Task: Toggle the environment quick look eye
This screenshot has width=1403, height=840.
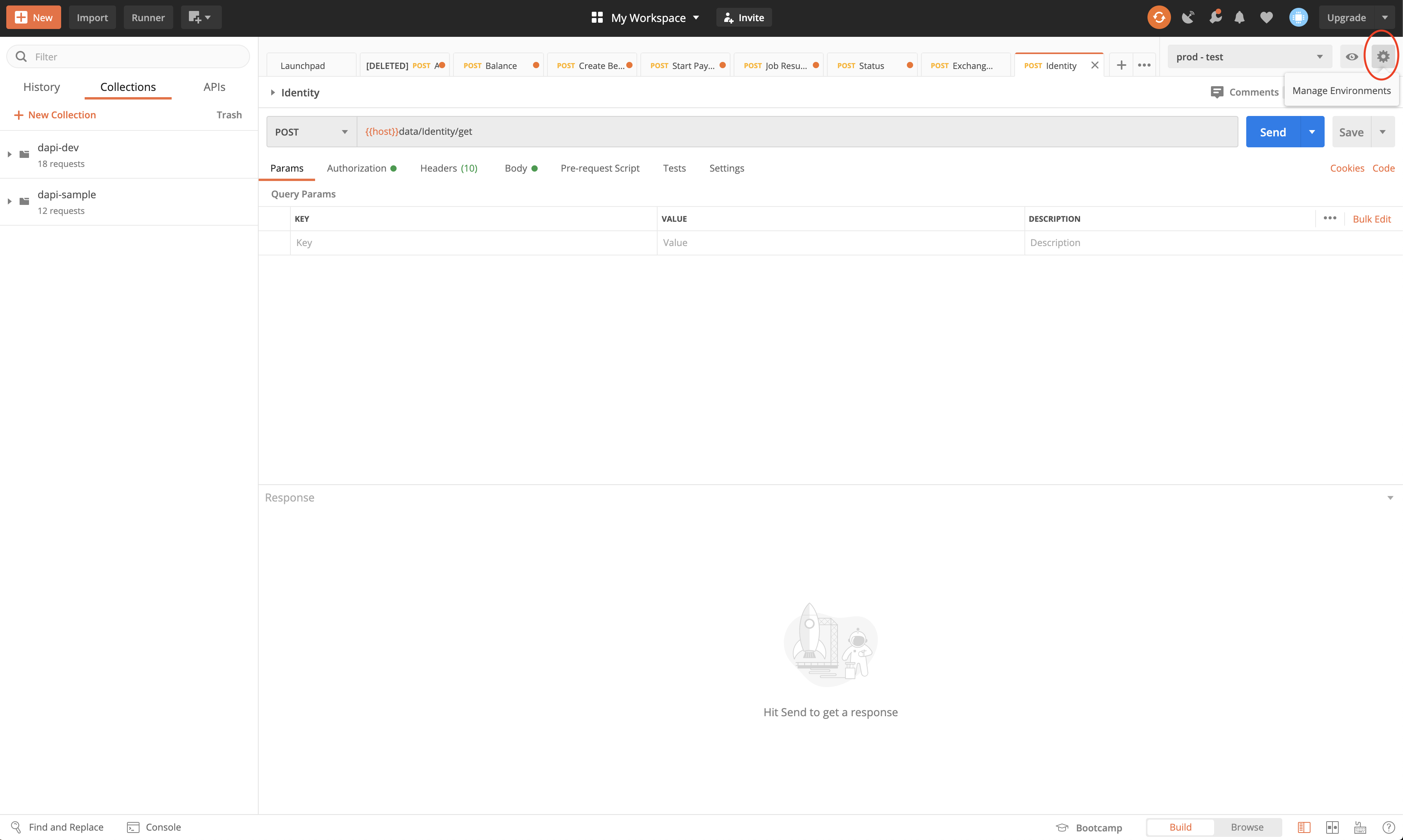Action: coord(1352,56)
